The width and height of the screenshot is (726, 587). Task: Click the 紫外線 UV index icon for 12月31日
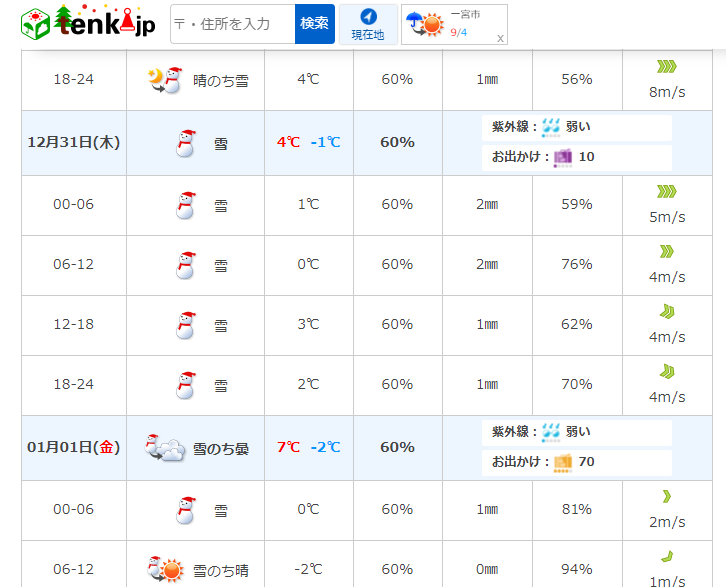pyautogui.click(x=552, y=127)
